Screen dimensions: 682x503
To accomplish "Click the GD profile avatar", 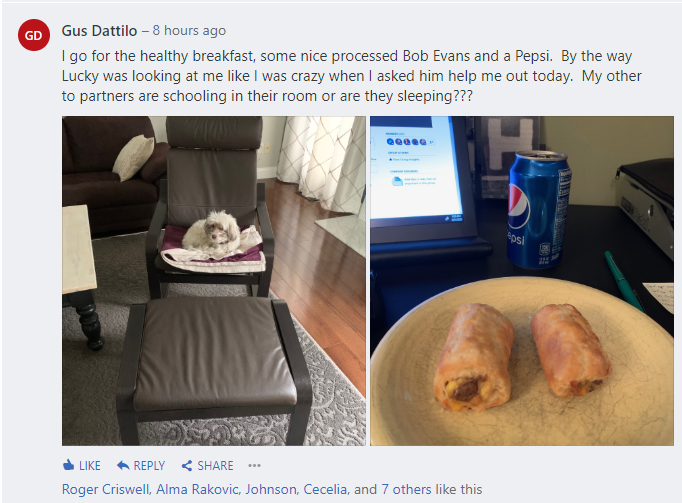I will point(33,35).
